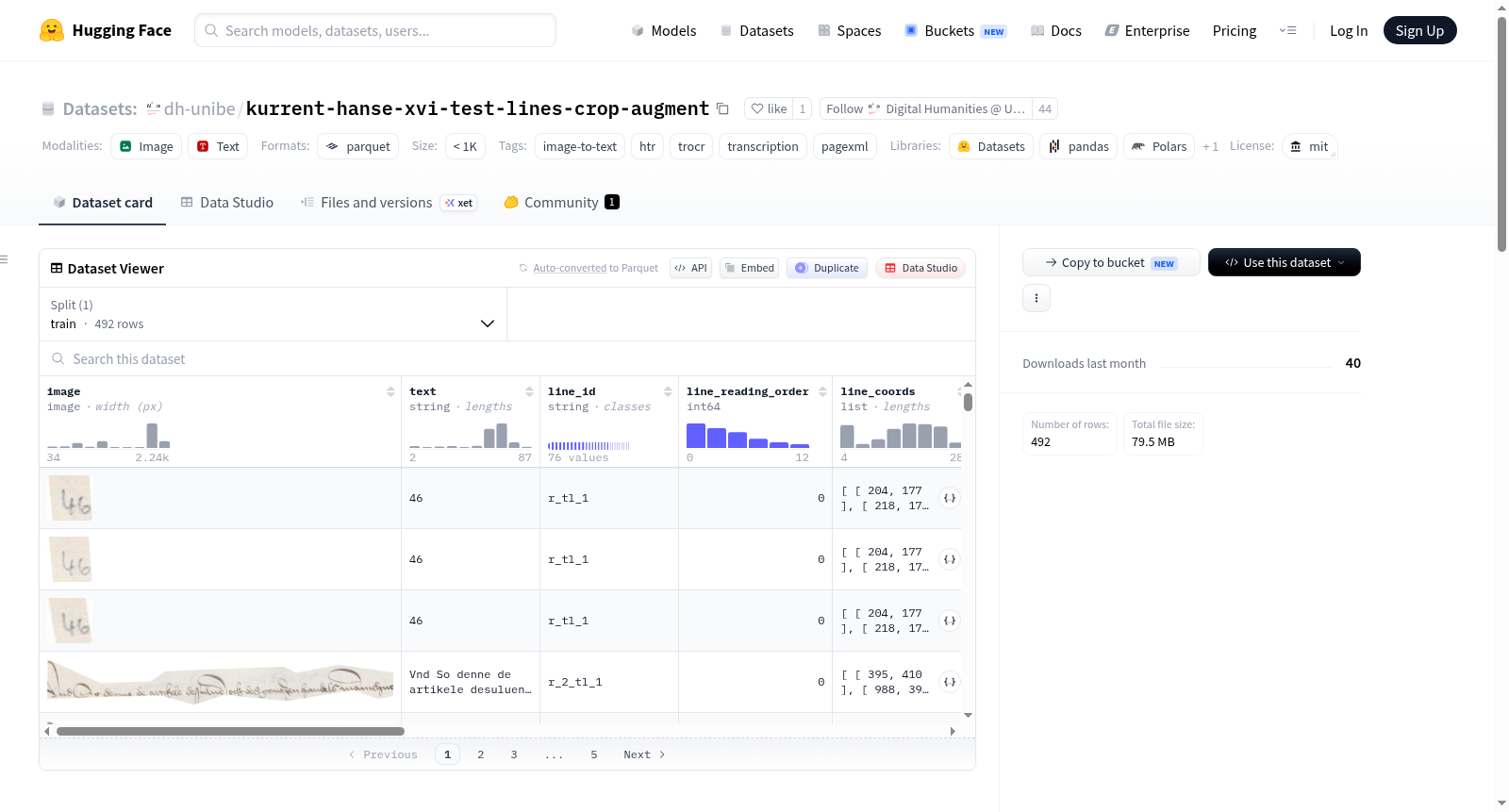The image size is (1509, 812).
Task: Jump to page 5 of the table
Action: (594, 754)
